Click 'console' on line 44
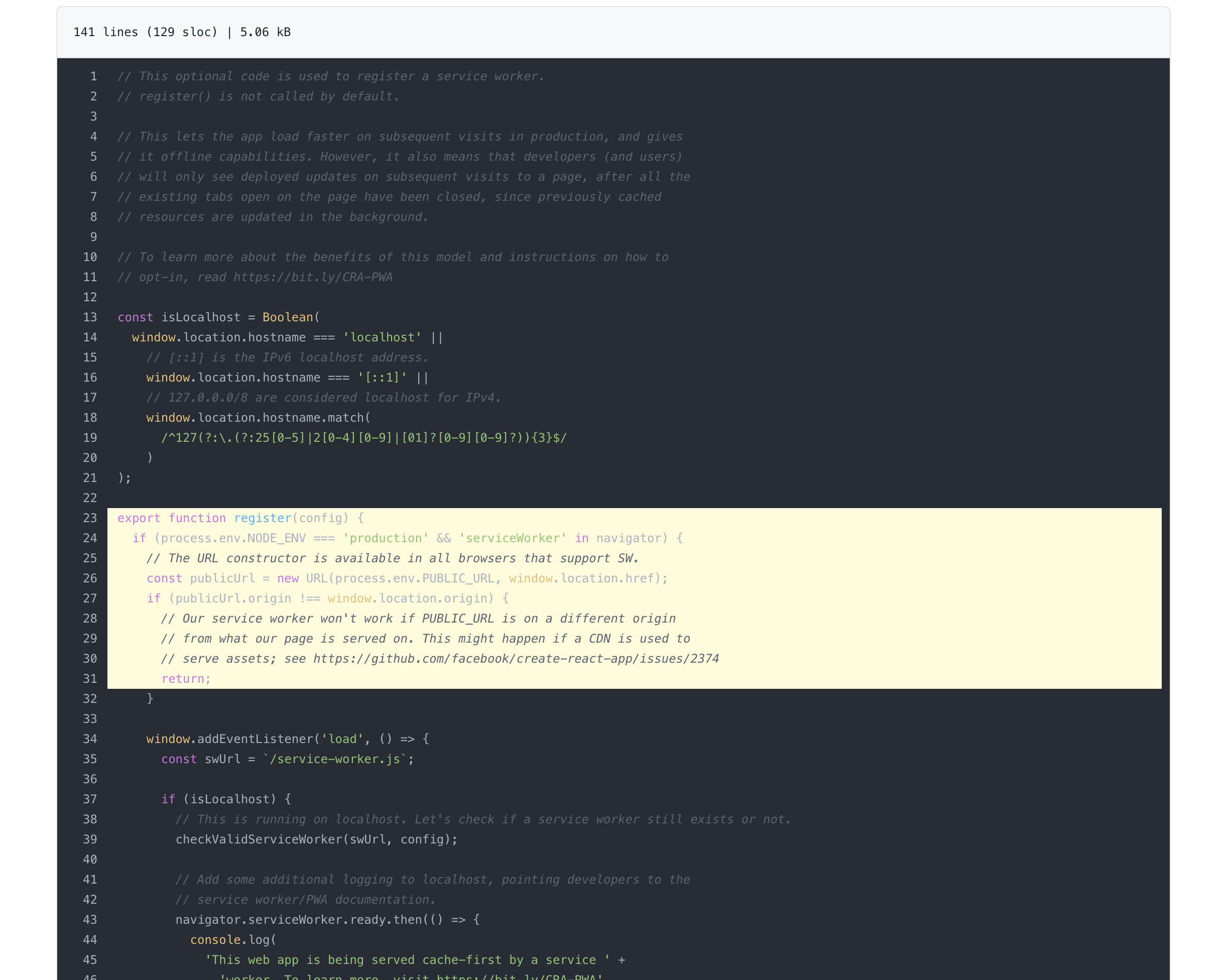The image size is (1227, 980). click(x=215, y=940)
